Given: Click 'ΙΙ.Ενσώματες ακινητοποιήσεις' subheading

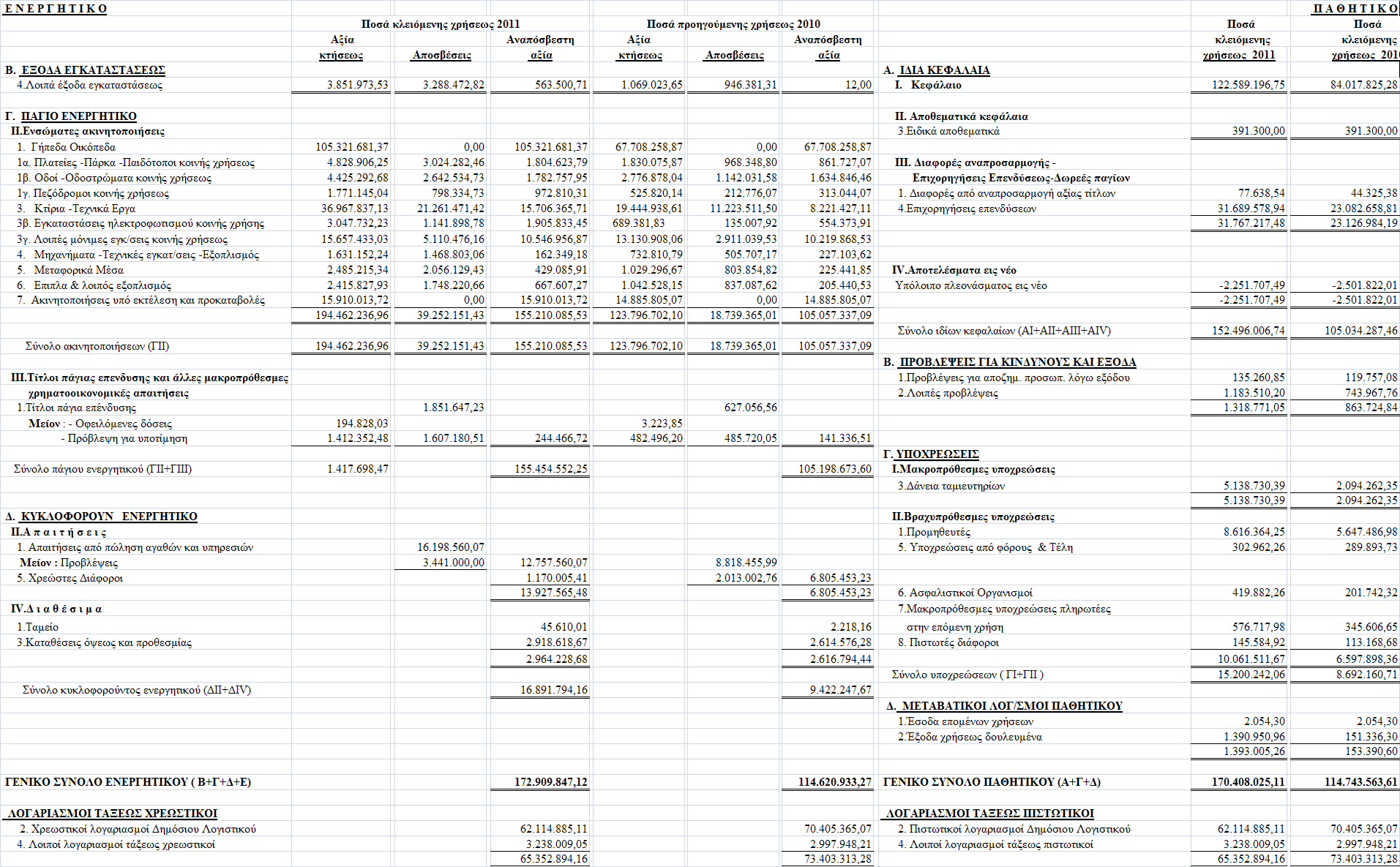Looking at the screenshot, I should (x=88, y=132).
